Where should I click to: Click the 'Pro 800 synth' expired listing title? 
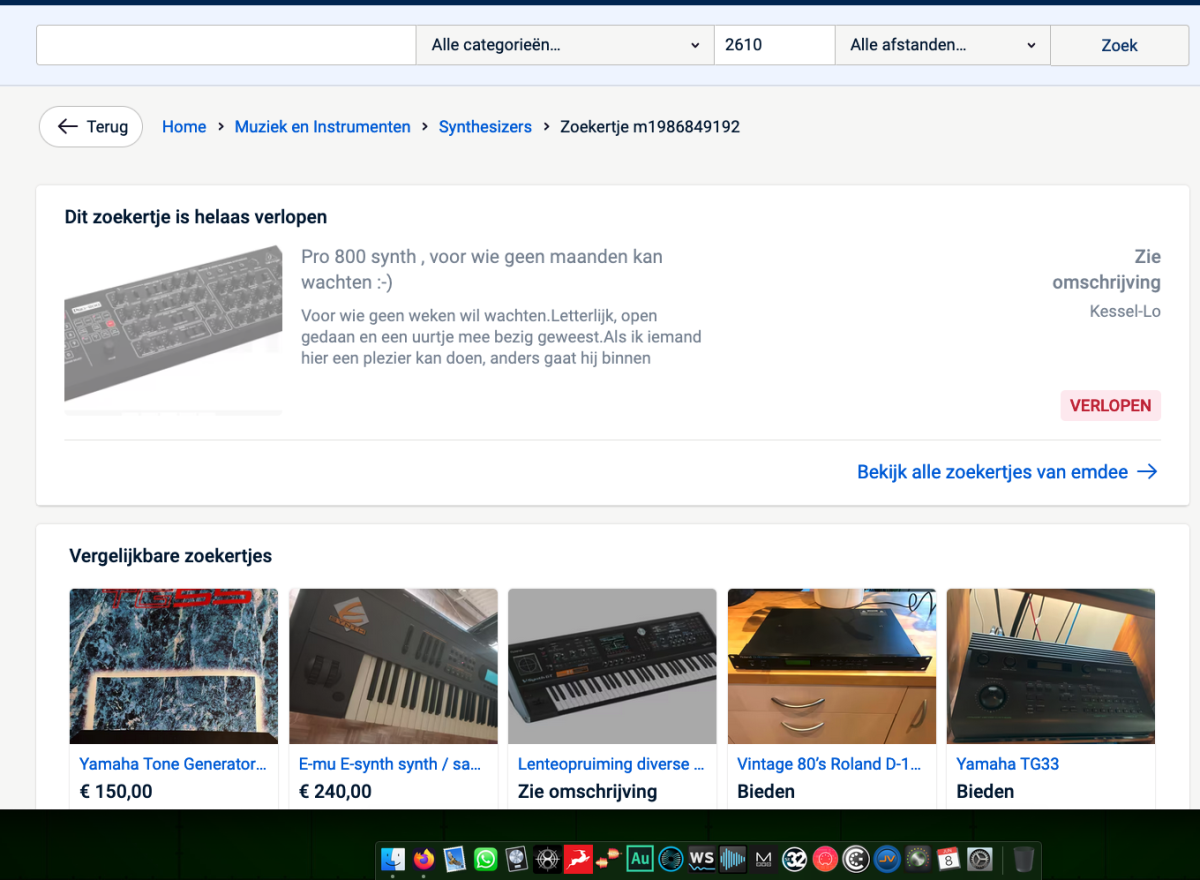click(x=482, y=270)
